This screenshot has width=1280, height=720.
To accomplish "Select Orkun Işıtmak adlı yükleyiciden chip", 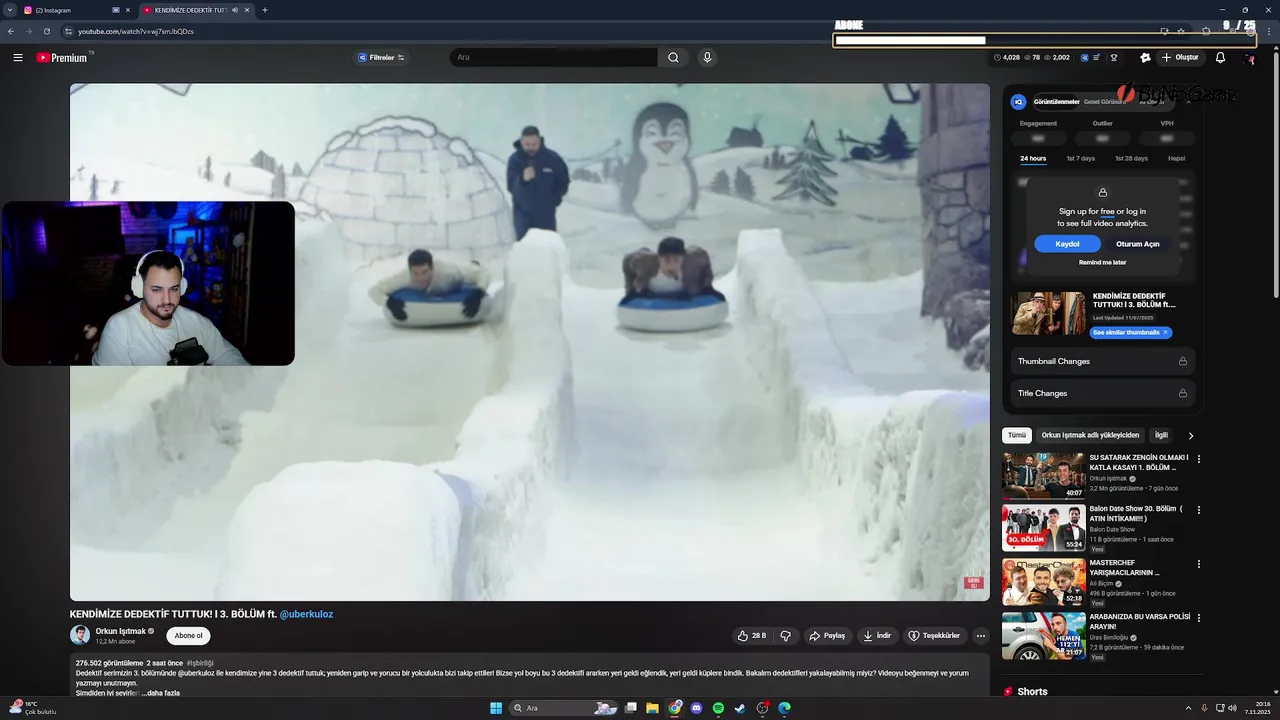I will pos(1090,435).
